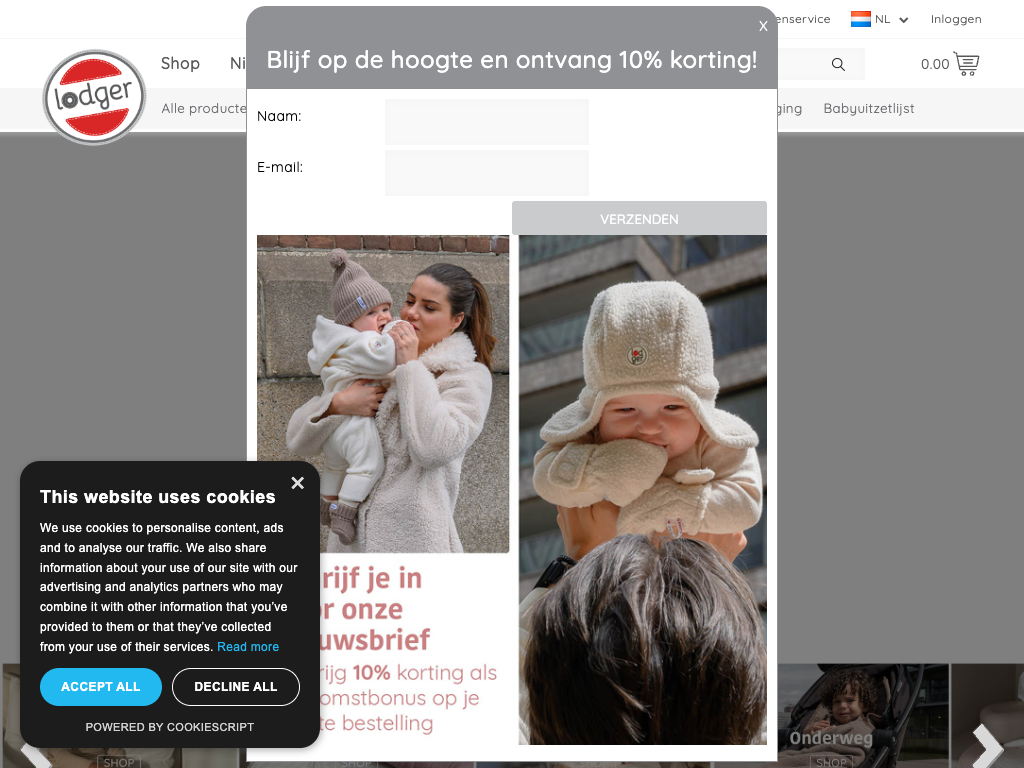Accept all cookies
The image size is (1024, 768).
tap(101, 687)
